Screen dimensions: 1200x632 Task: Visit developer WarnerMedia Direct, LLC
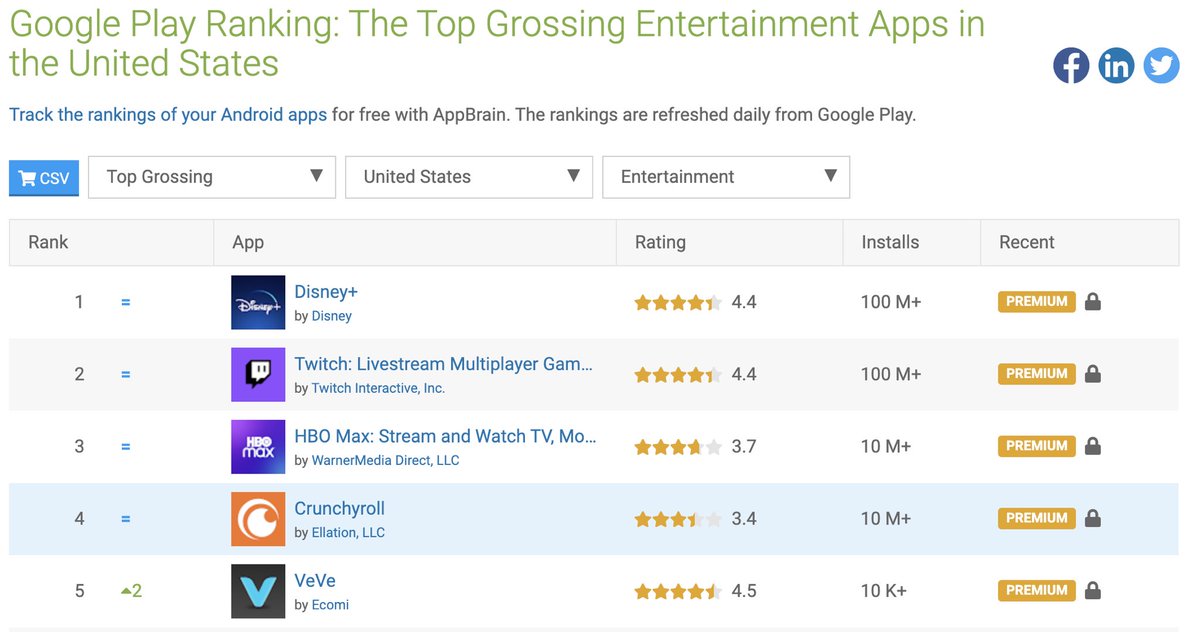click(x=385, y=461)
